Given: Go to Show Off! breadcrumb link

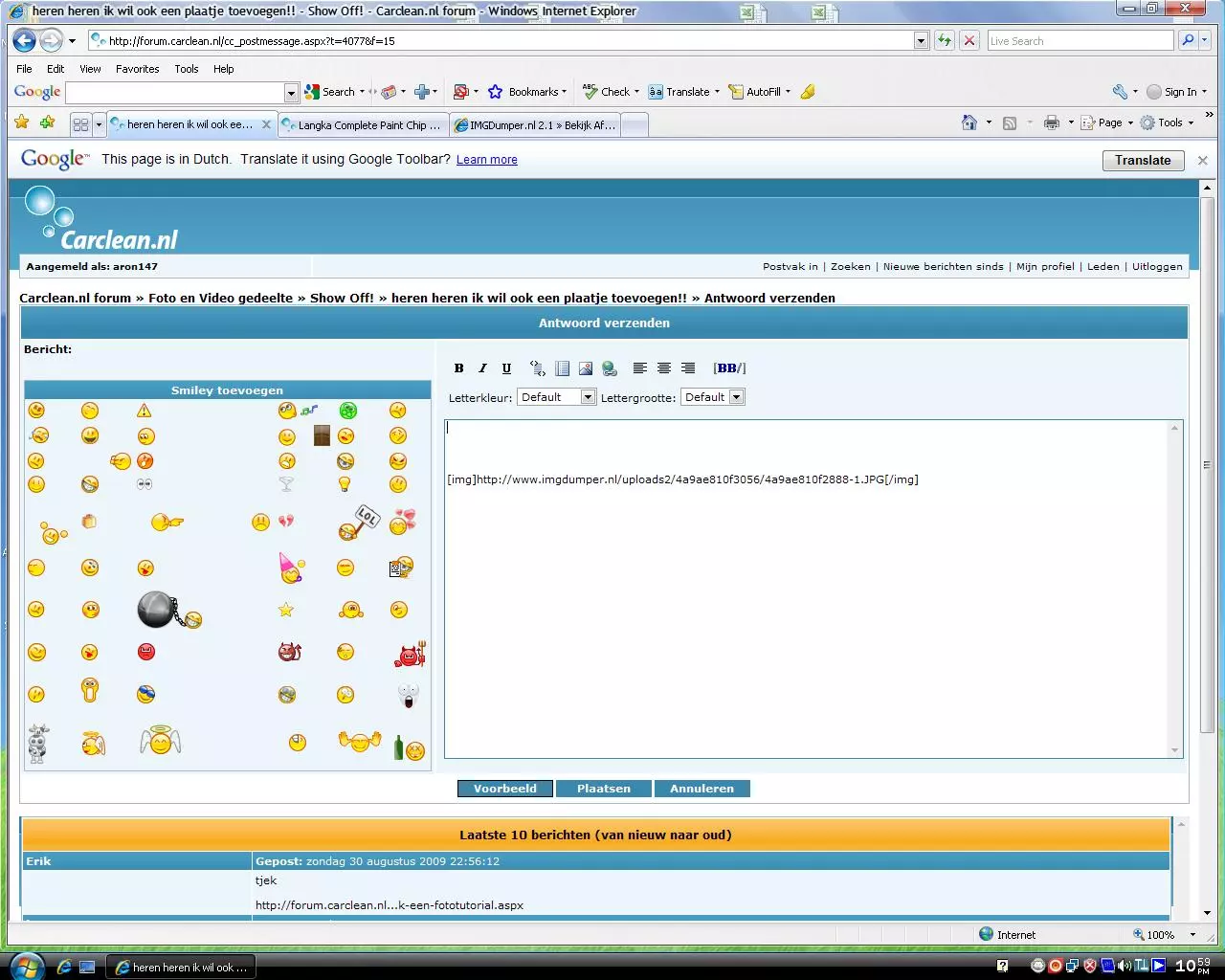Looking at the screenshot, I should pyautogui.click(x=342, y=298).
